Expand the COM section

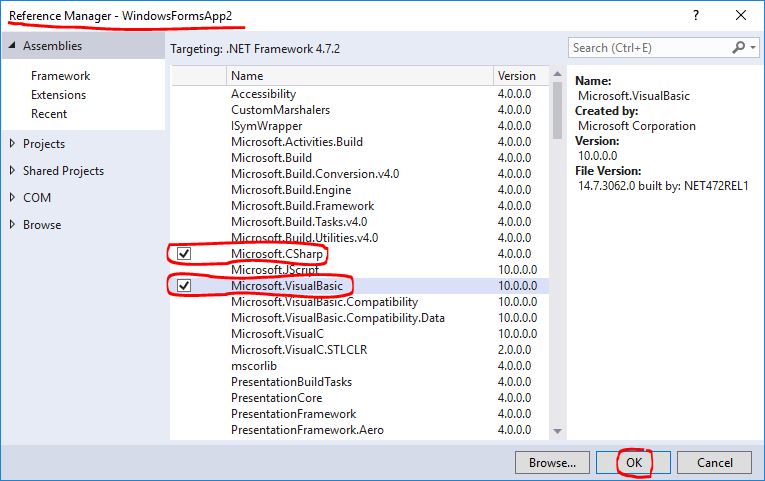12,198
